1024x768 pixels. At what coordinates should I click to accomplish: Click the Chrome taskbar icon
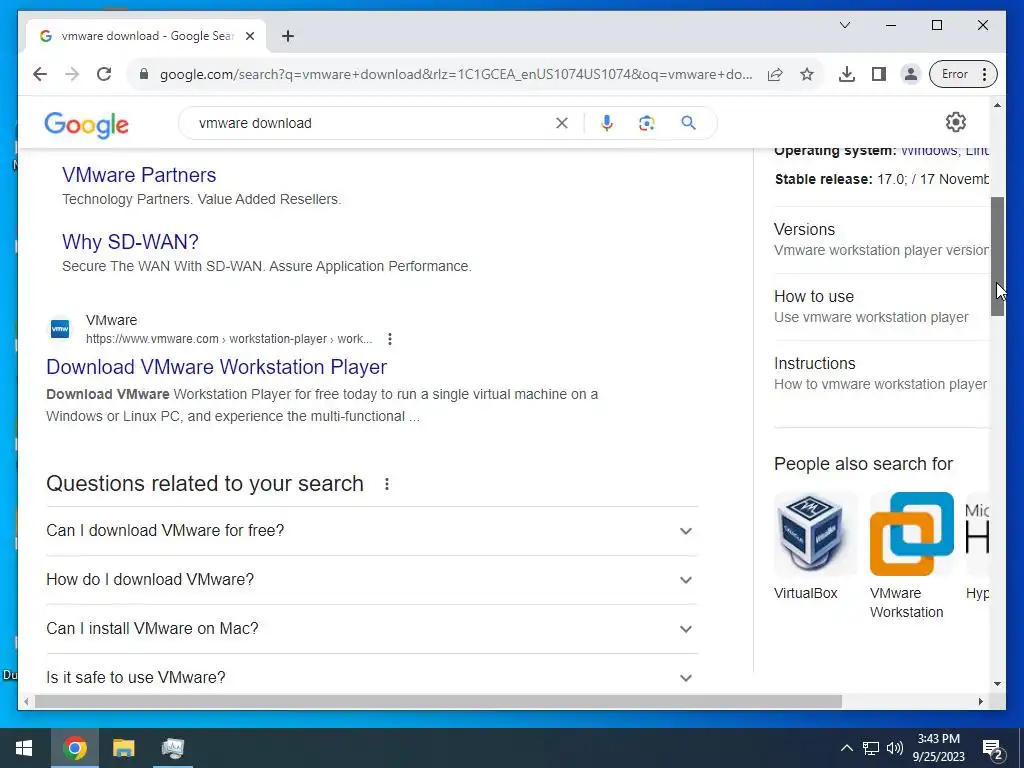point(75,748)
